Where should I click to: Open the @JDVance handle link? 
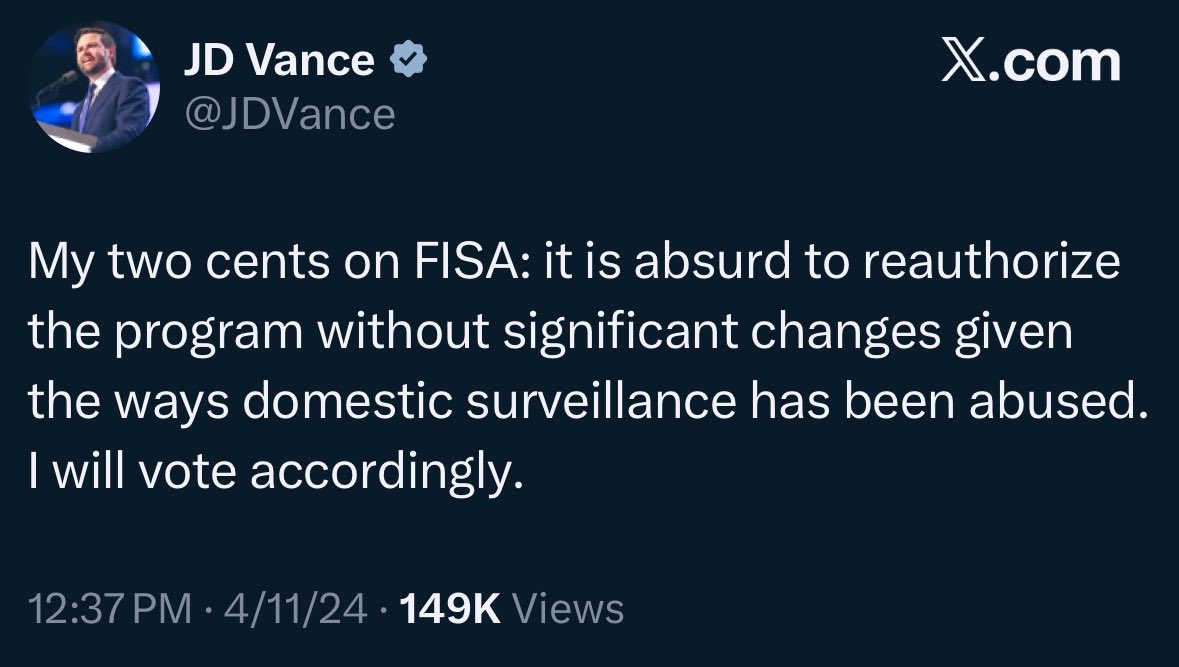tap(289, 113)
